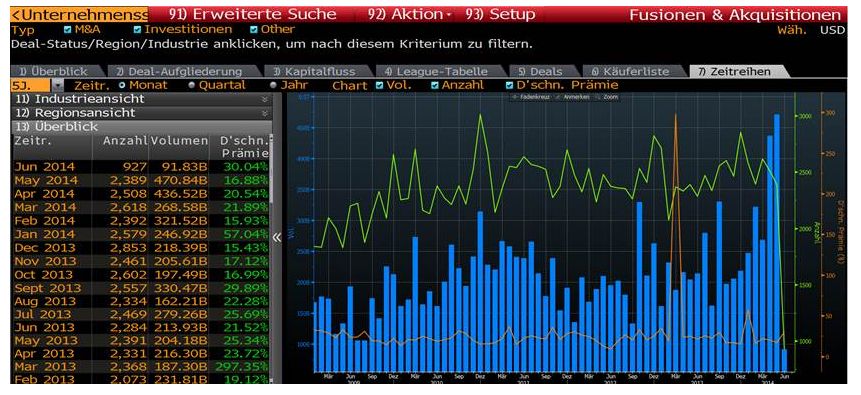Toggle the Investitionen type checkbox
The image size is (861, 395).
137,30
